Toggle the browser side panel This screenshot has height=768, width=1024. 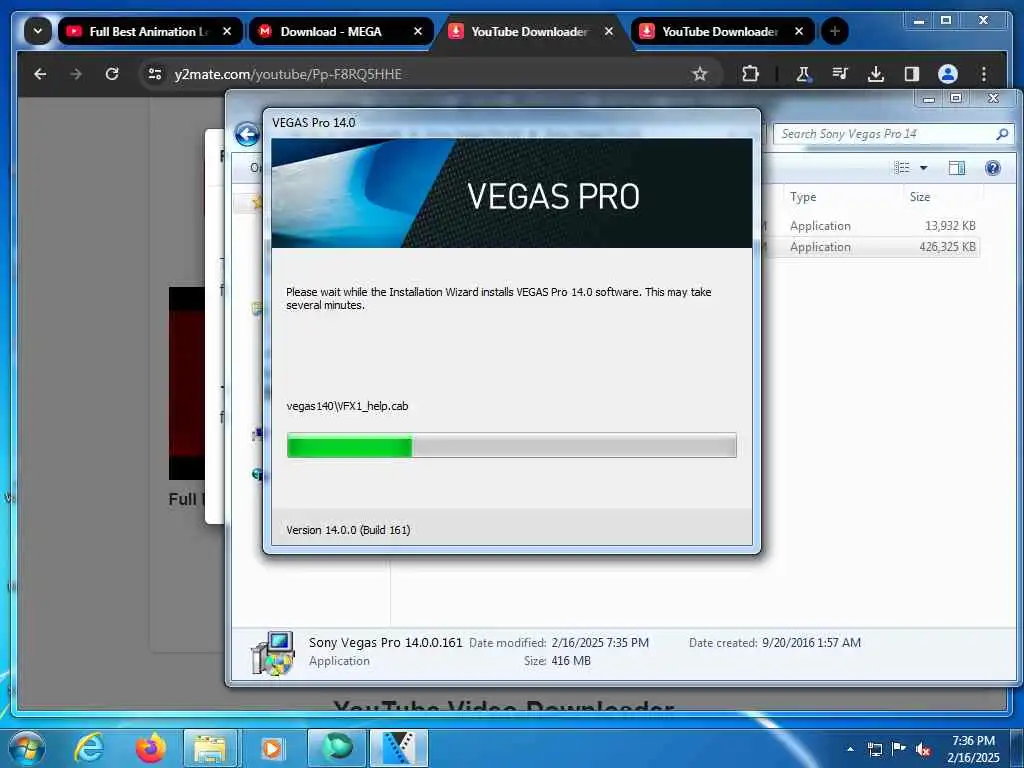pyautogui.click(x=912, y=74)
